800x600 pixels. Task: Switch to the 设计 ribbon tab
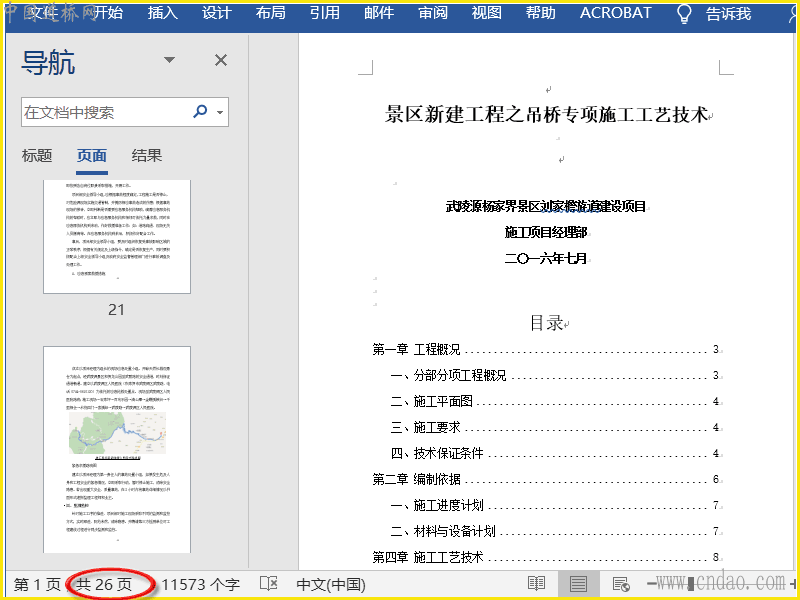(x=216, y=13)
